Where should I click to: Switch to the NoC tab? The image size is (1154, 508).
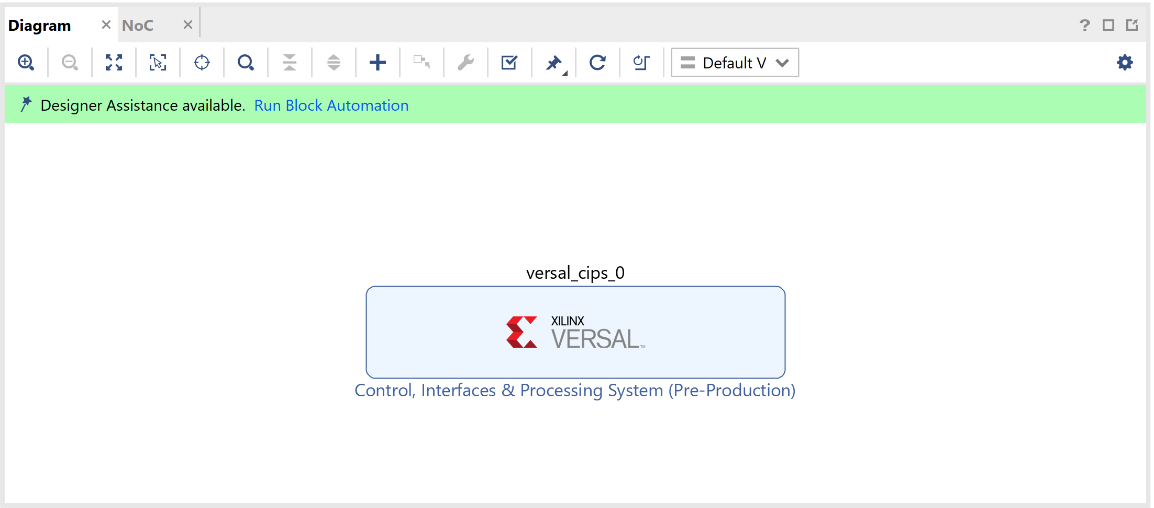(x=138, y=25)
